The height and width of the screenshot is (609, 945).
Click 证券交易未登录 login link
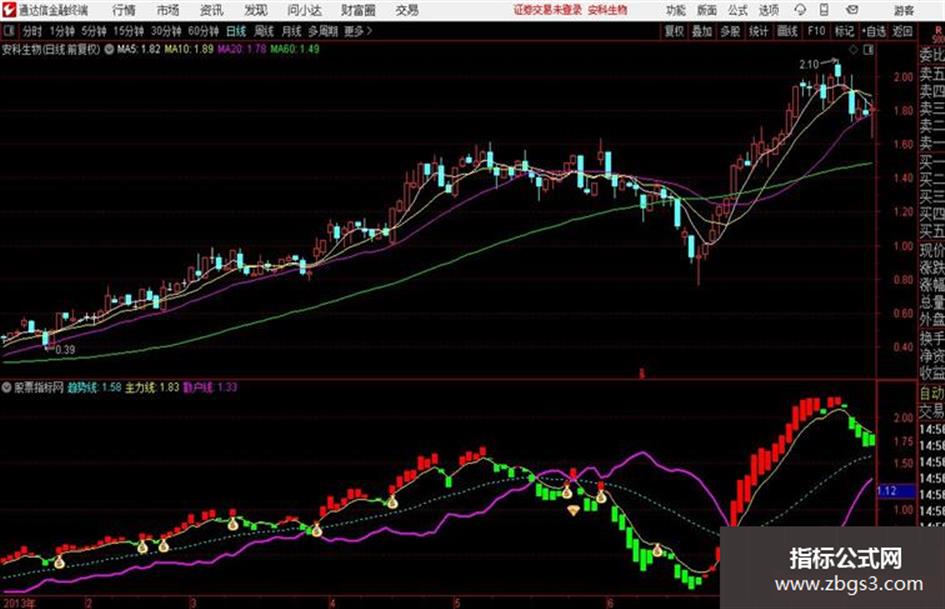tap(548, 10)
